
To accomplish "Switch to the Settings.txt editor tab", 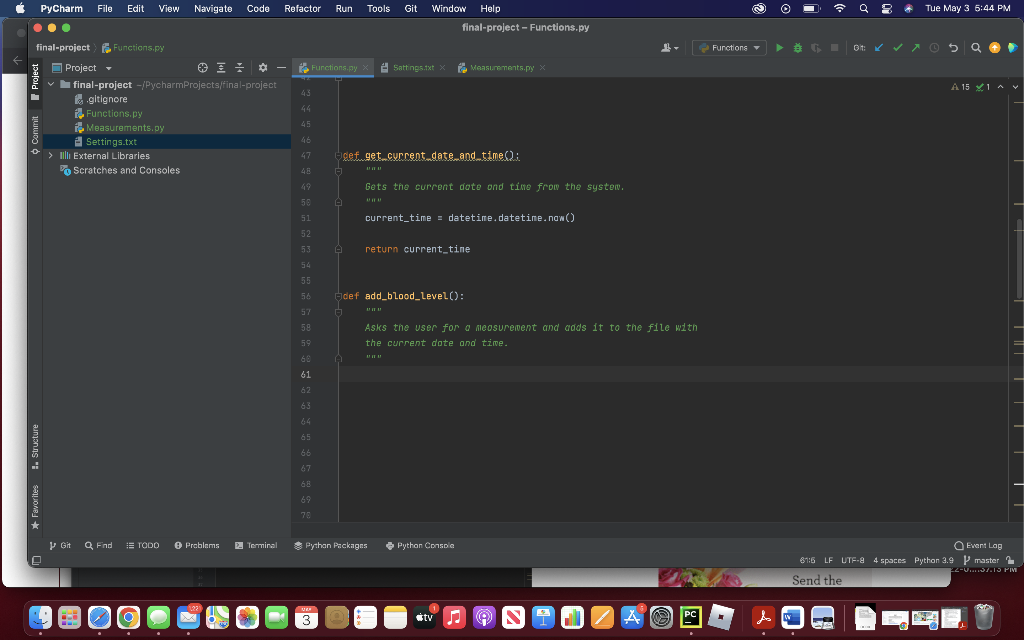I will [412, 69].
